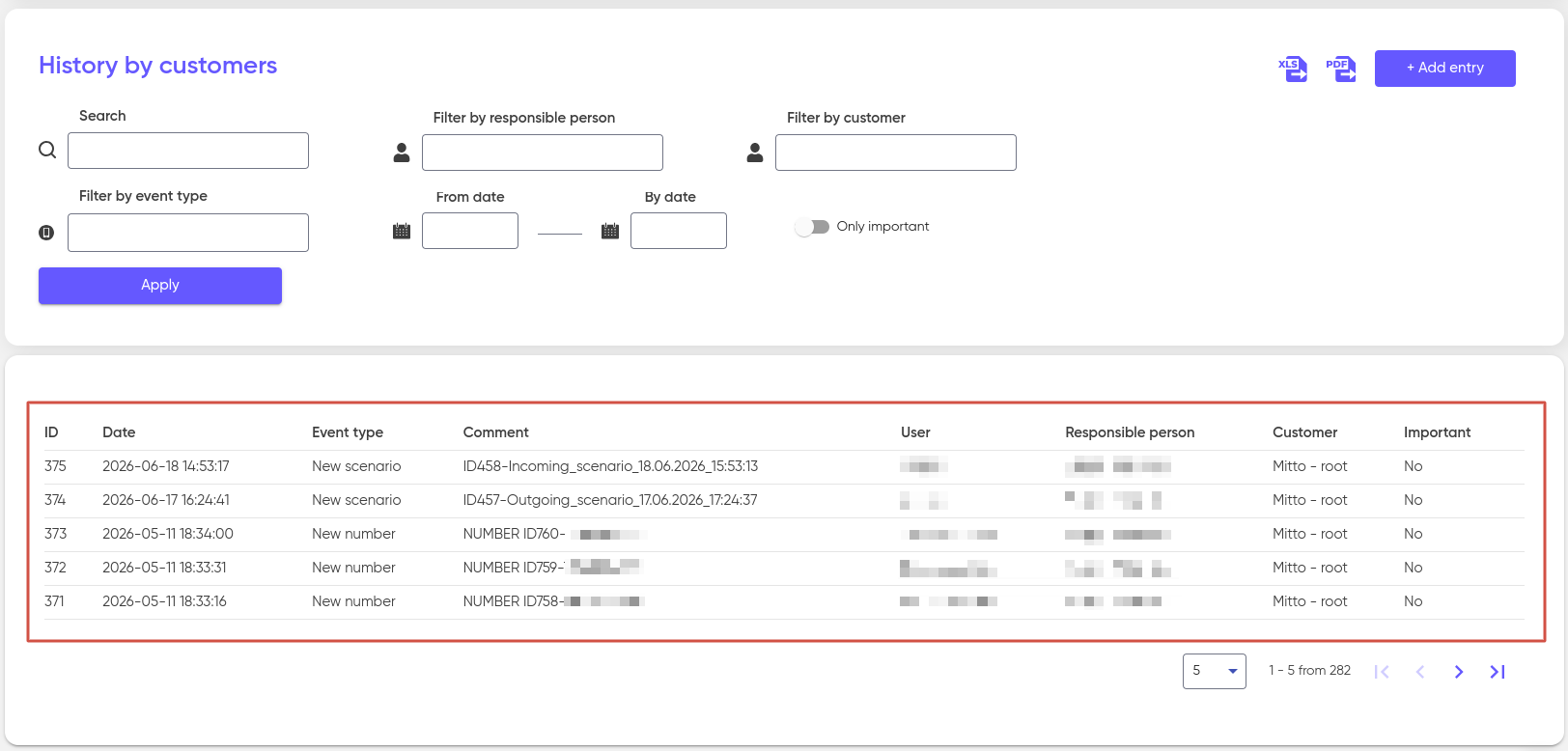
Task: Click the Add entry button
Action: tap(1445, 69)
